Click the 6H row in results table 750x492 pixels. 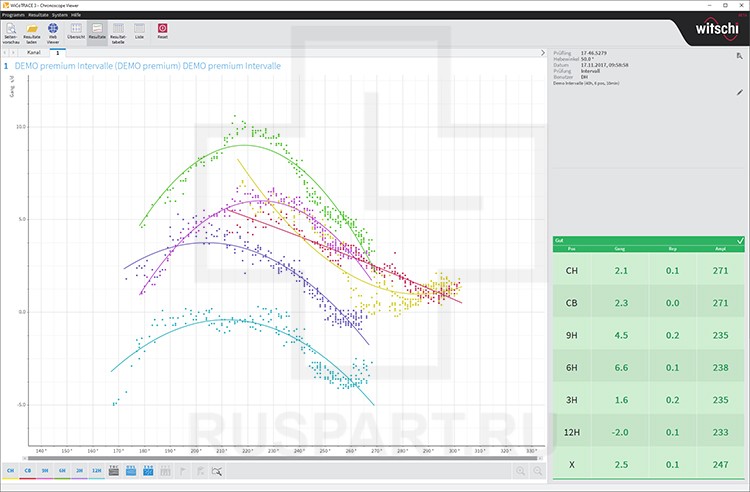pos(650,368)
